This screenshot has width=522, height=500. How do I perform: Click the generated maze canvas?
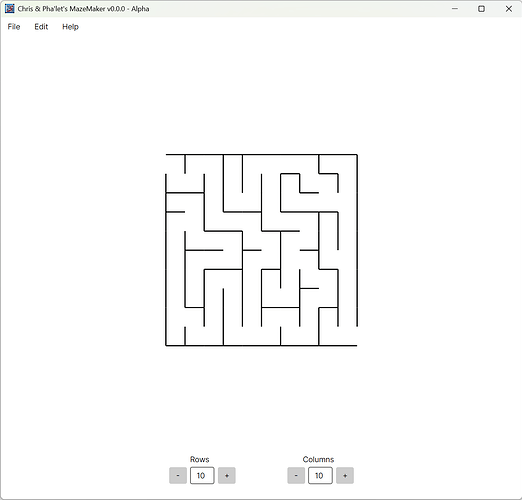(261, 250)
